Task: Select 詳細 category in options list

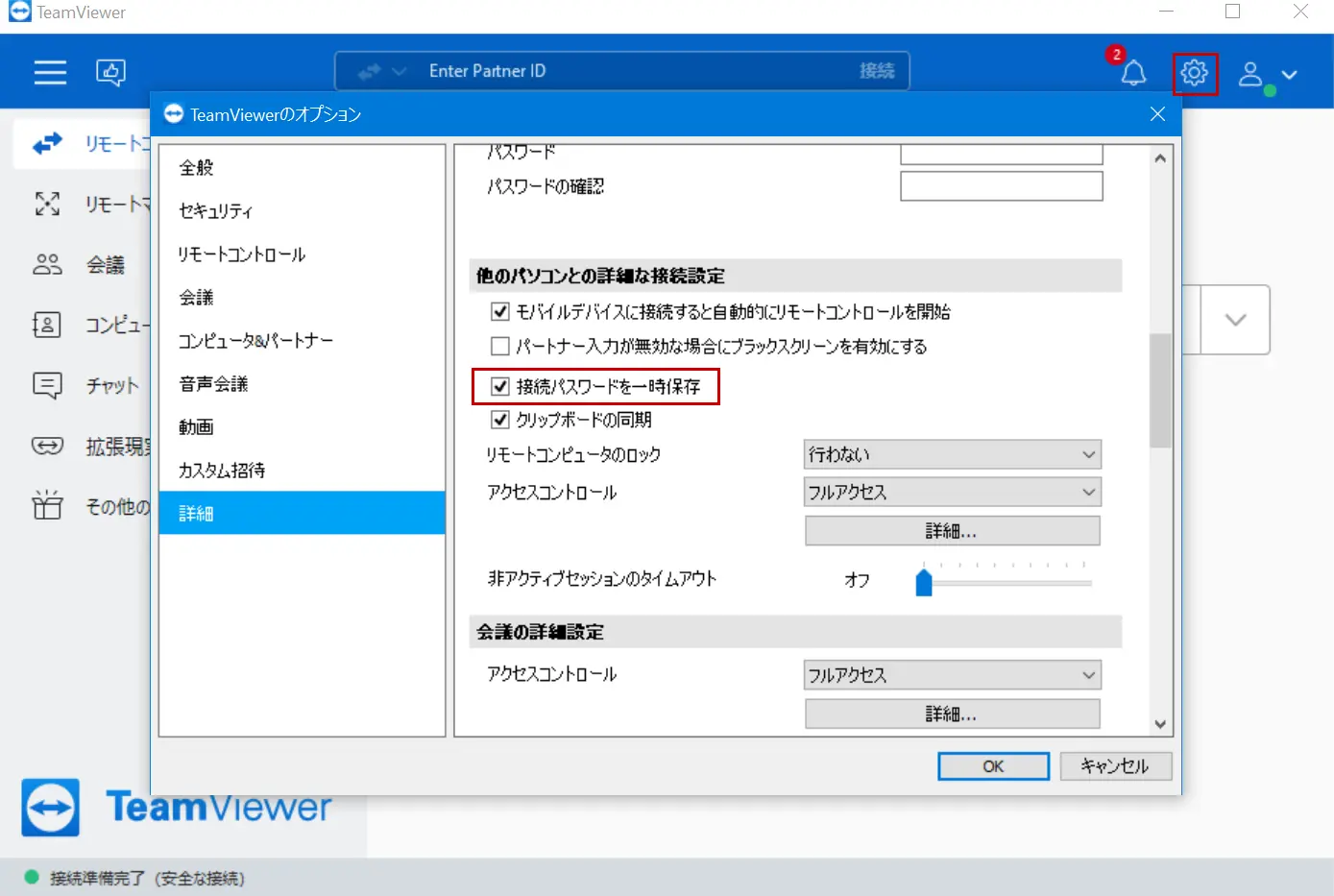Action: pyautogui.click(x=302, y=513)
